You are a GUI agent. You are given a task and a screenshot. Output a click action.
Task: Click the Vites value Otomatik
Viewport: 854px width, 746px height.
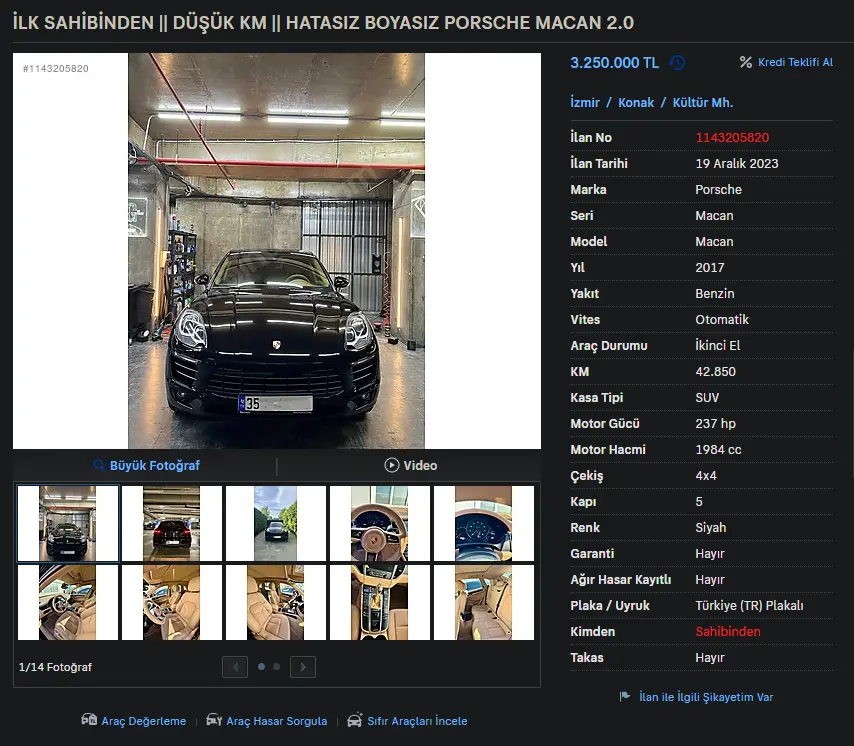(x=722, y=320)
